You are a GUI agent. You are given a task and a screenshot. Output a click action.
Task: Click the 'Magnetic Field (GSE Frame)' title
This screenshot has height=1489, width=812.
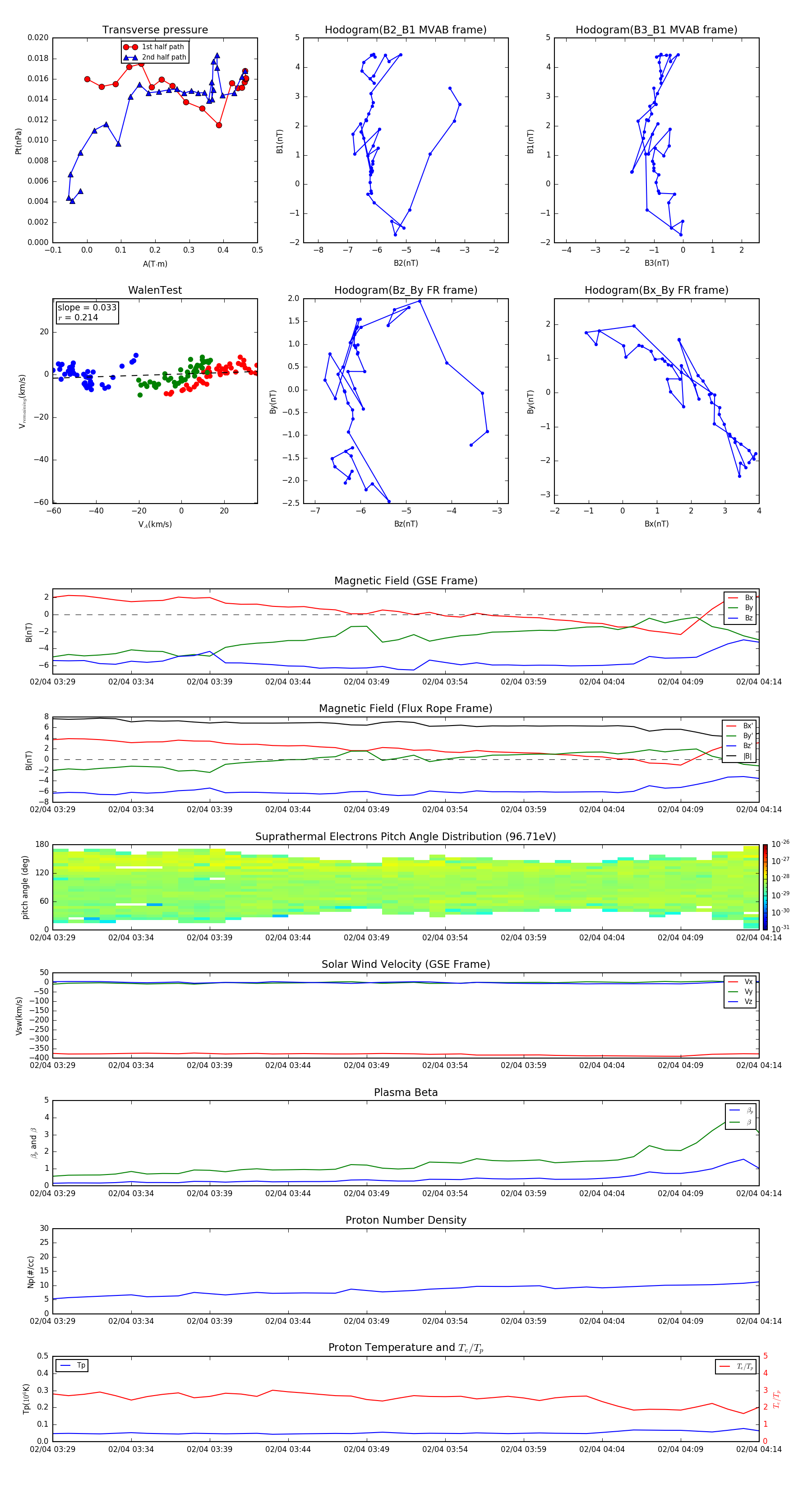coord(406,580)
